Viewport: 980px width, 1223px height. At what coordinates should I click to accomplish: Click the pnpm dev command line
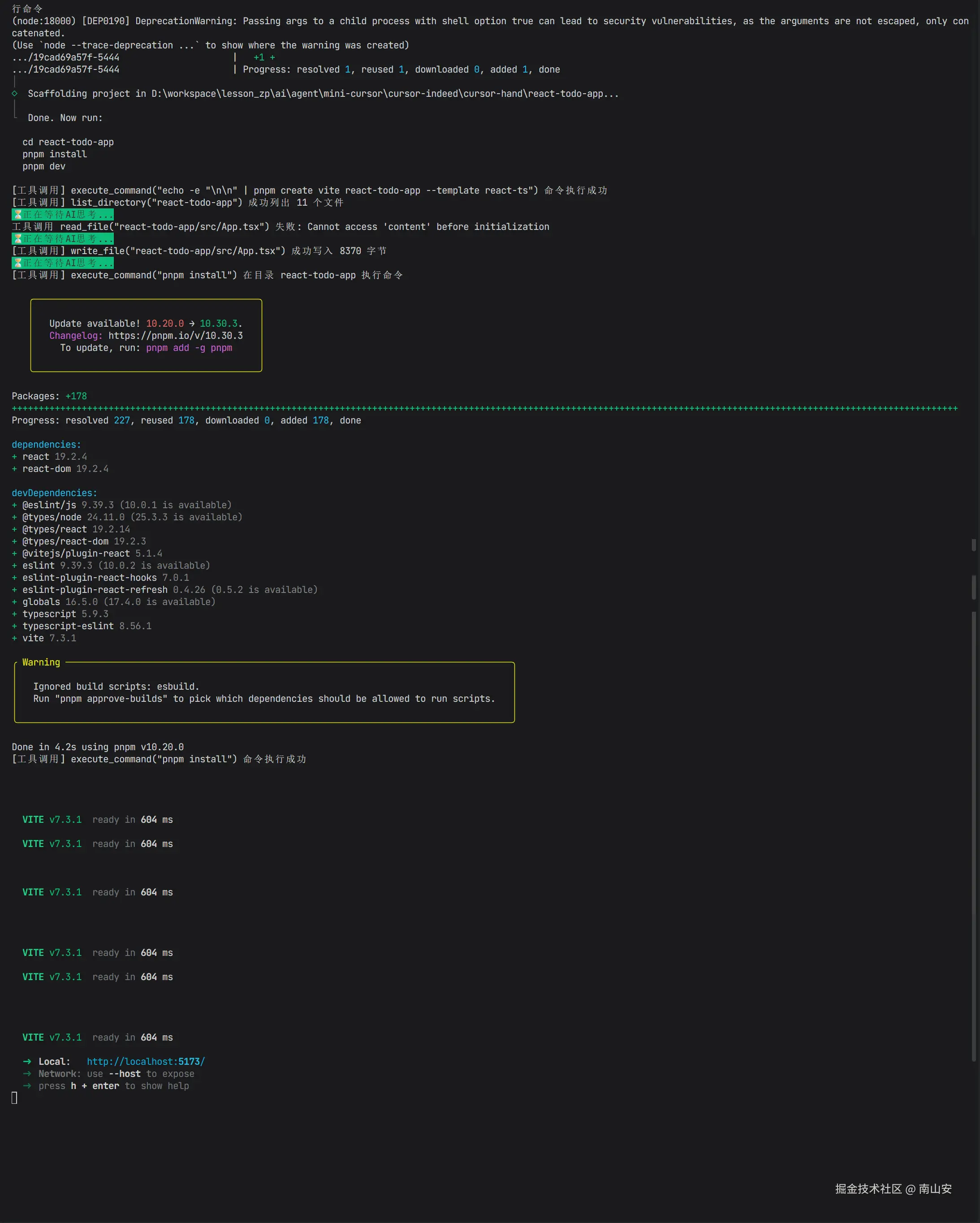43,166
